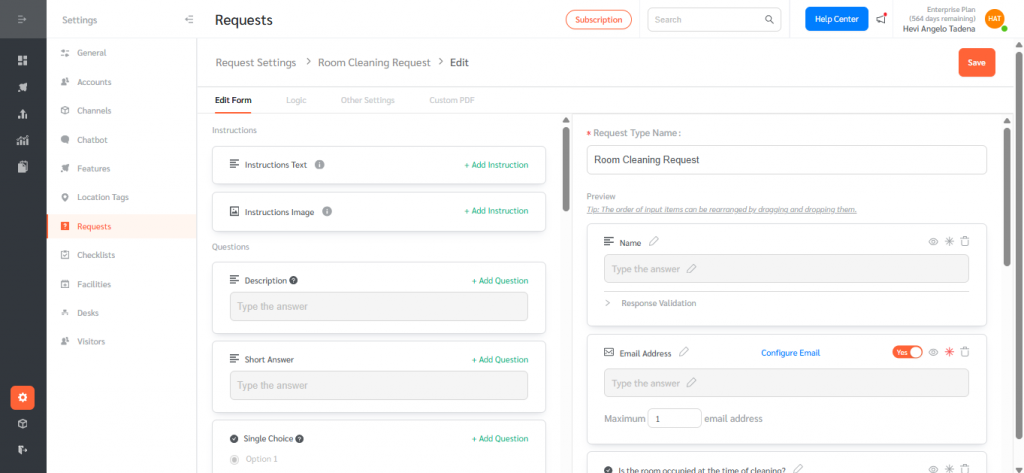1024x473 pixels.
Task: Click pencil edit icon next to Name
Action: click(654, 242)
